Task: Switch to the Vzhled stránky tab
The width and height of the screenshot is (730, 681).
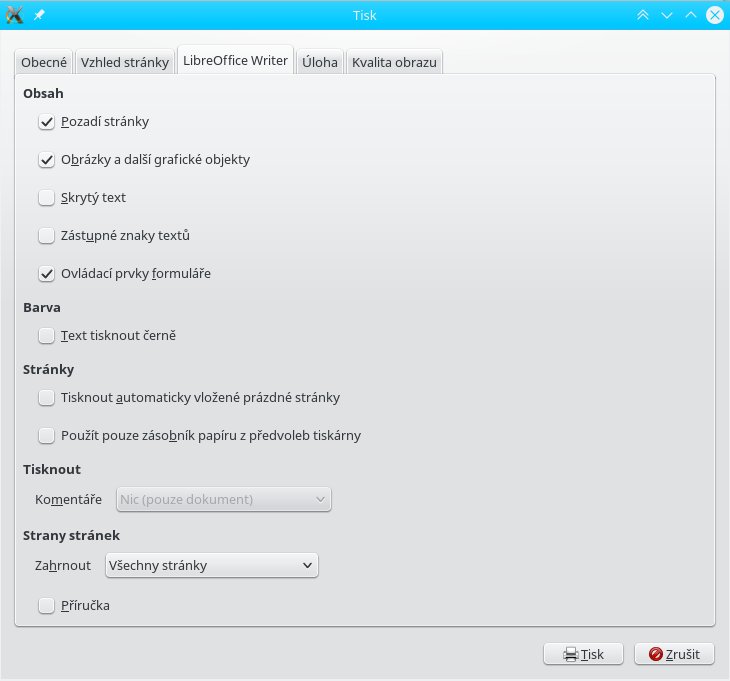Action: 125,62
